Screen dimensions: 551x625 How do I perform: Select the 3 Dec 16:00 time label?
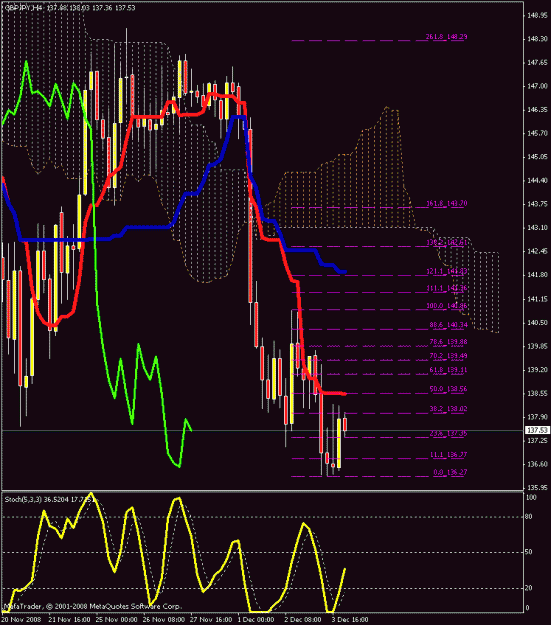pyautogui.click(x=350, y=619)
